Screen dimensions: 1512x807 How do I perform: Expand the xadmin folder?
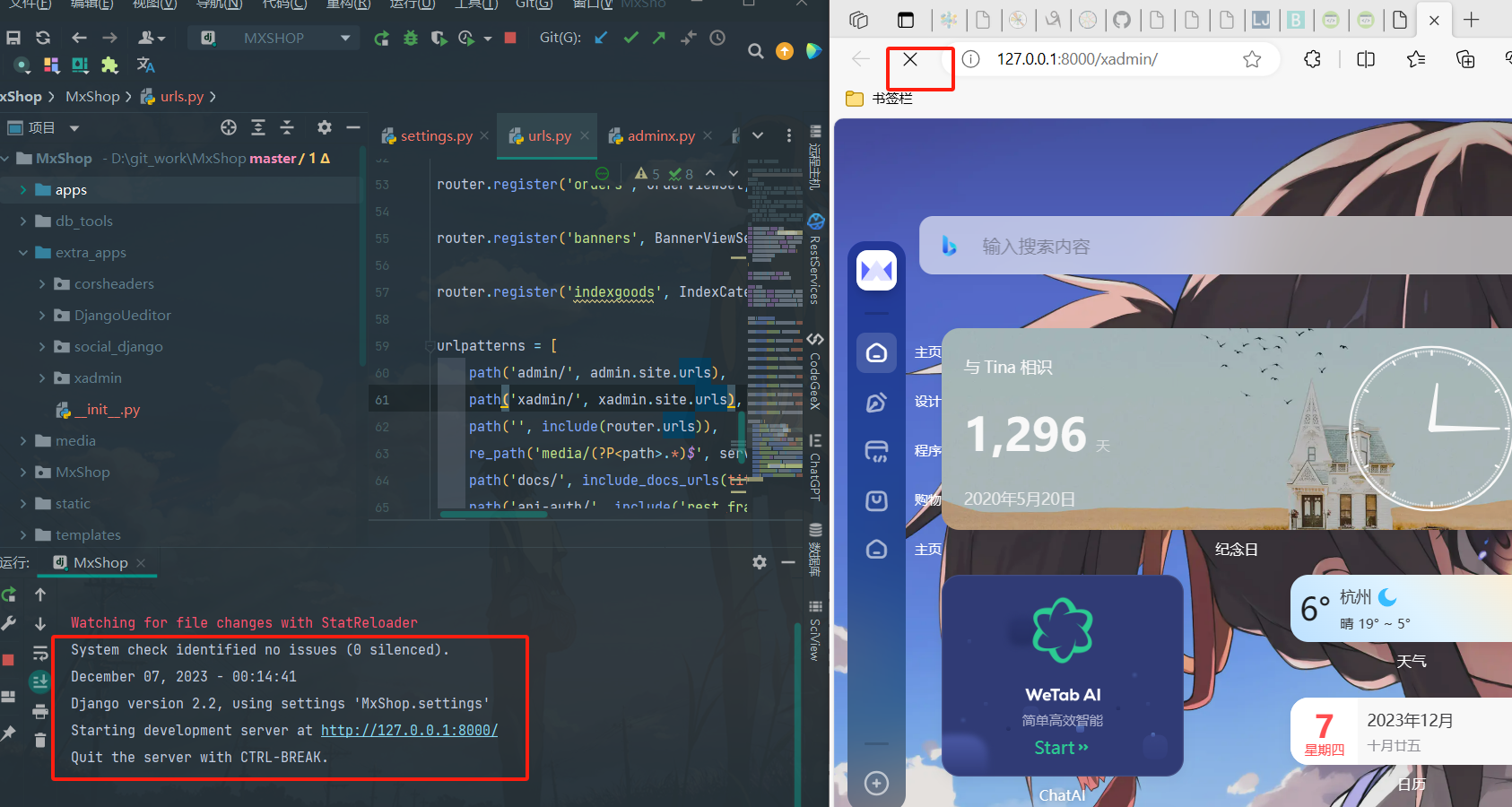[42, 378]
